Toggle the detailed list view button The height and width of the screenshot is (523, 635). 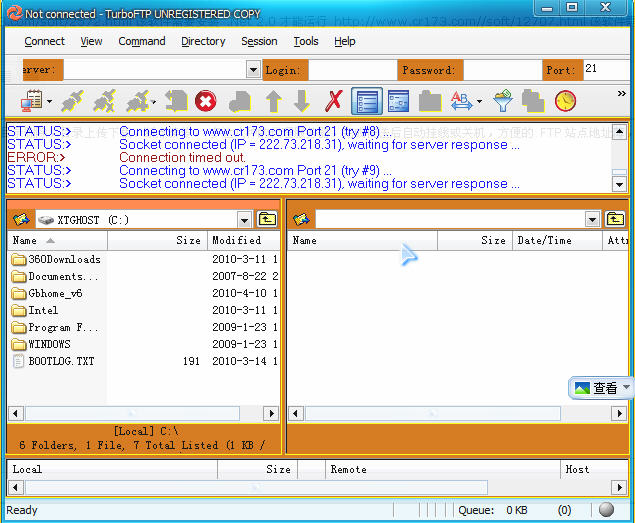tap(367, 101)
